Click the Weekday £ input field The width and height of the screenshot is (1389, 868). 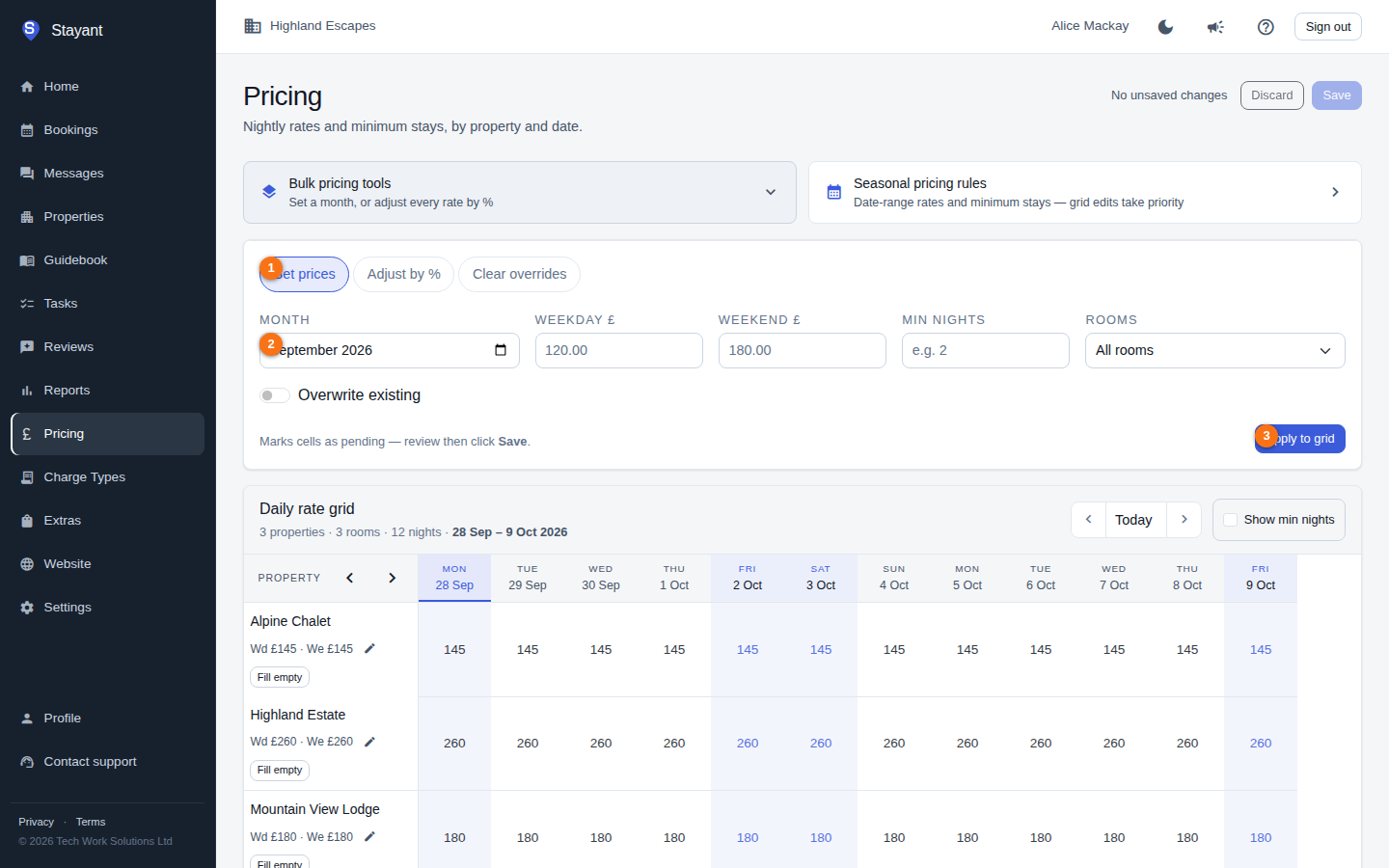(x=619, y=350)
